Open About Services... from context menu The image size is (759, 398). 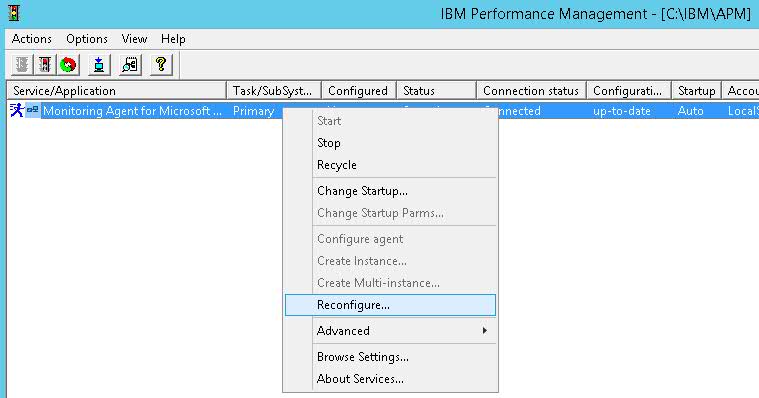coord(390,379)
